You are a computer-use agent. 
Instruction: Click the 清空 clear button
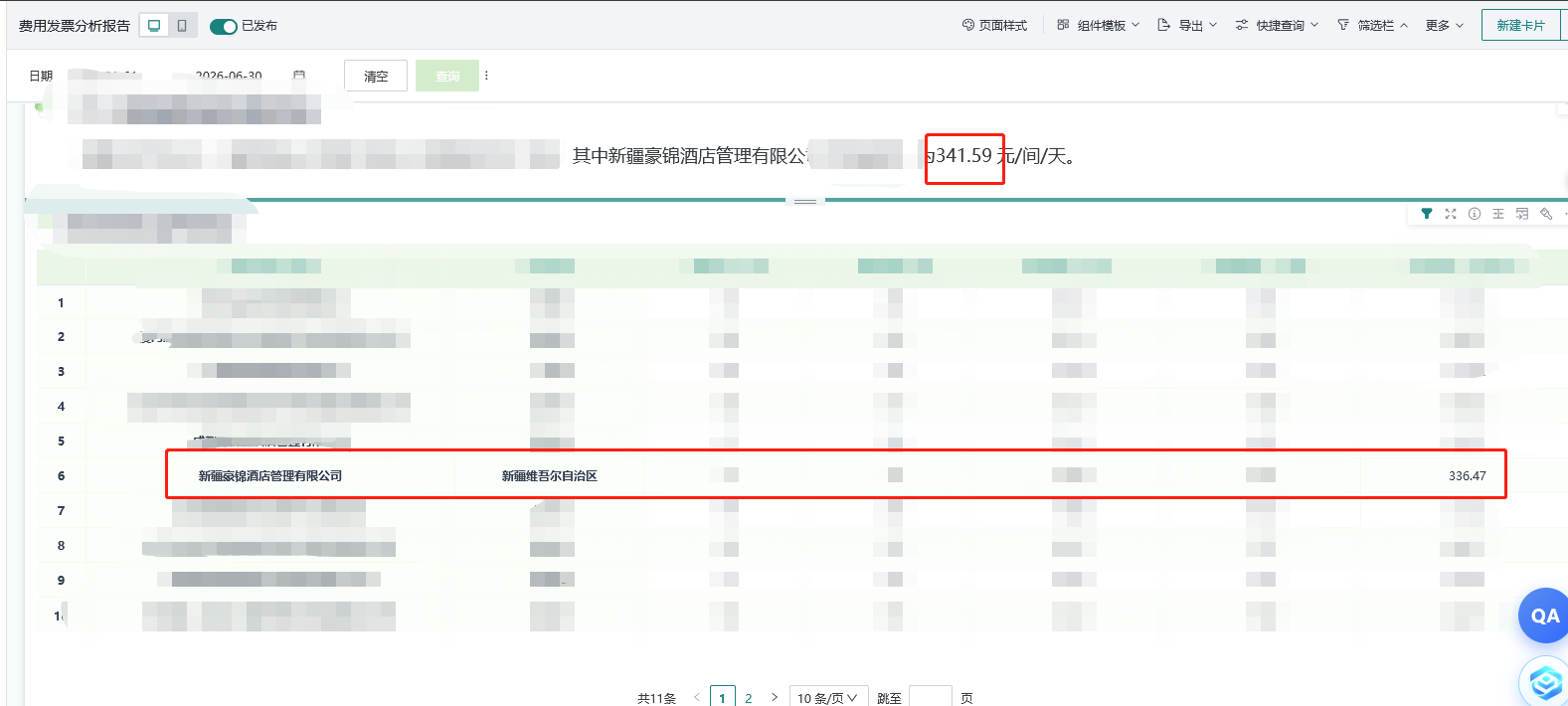(376, 76)
